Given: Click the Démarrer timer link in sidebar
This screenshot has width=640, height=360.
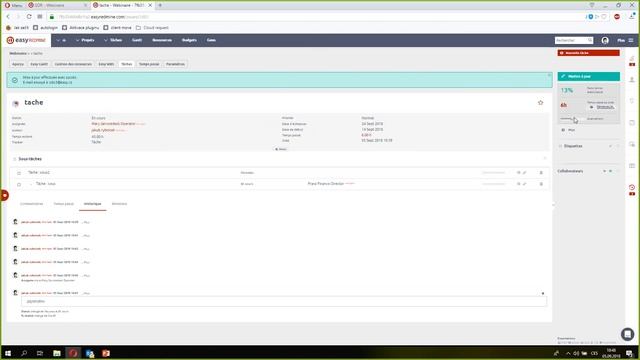Looking at the screenshot, I should [605, 107].
